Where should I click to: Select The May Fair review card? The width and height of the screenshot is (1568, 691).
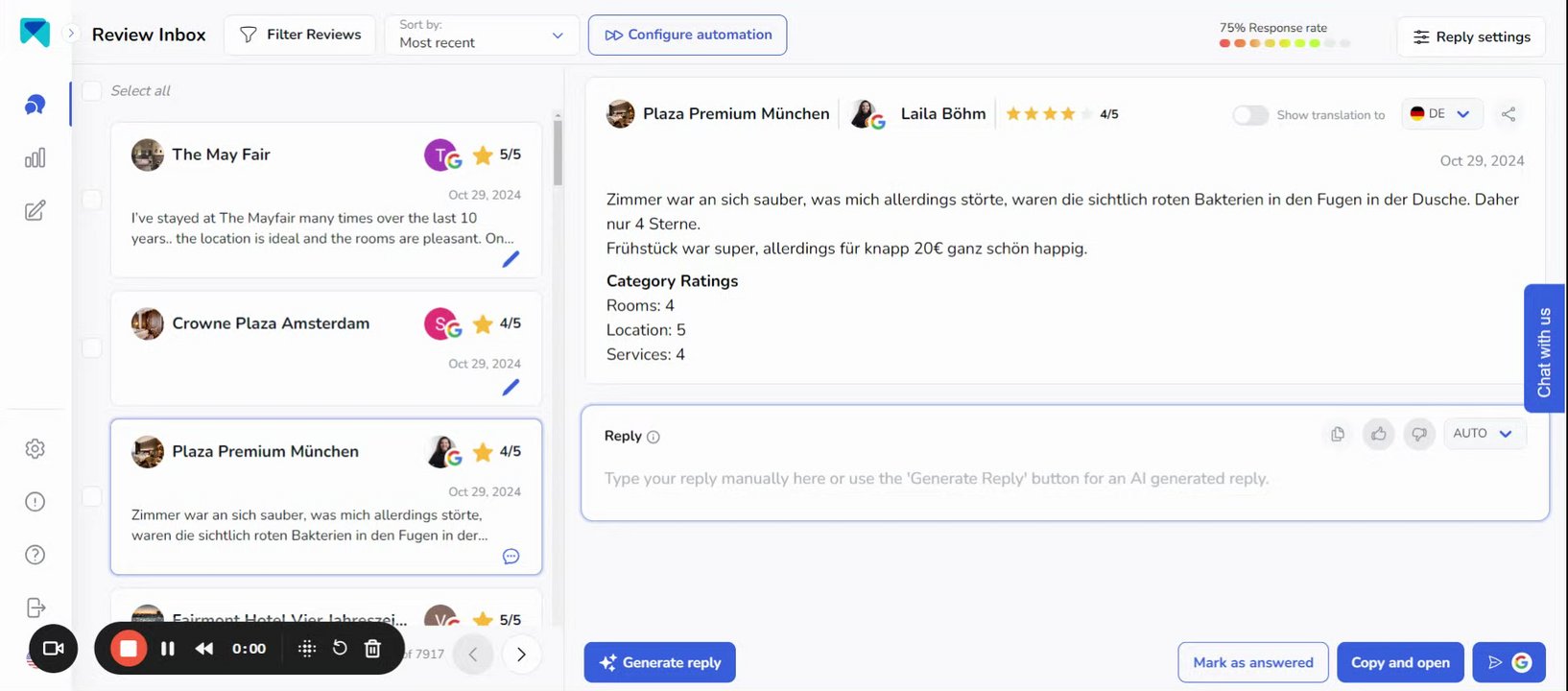point(326,200)
